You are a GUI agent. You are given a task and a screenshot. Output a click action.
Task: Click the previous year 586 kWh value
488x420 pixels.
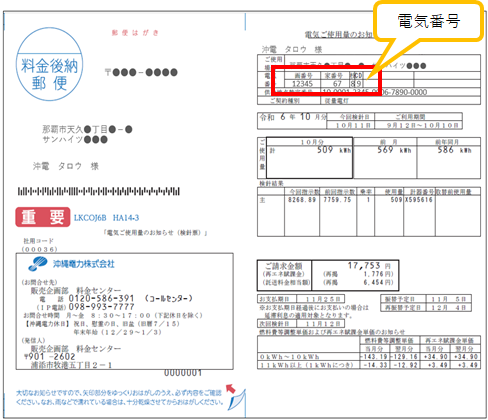tap(455, 150)
